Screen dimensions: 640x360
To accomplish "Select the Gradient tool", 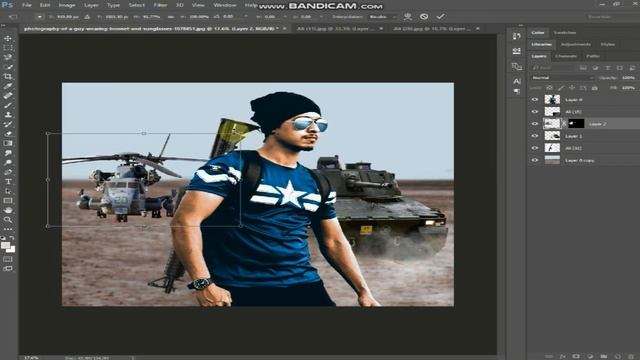I will click(8, 143).
